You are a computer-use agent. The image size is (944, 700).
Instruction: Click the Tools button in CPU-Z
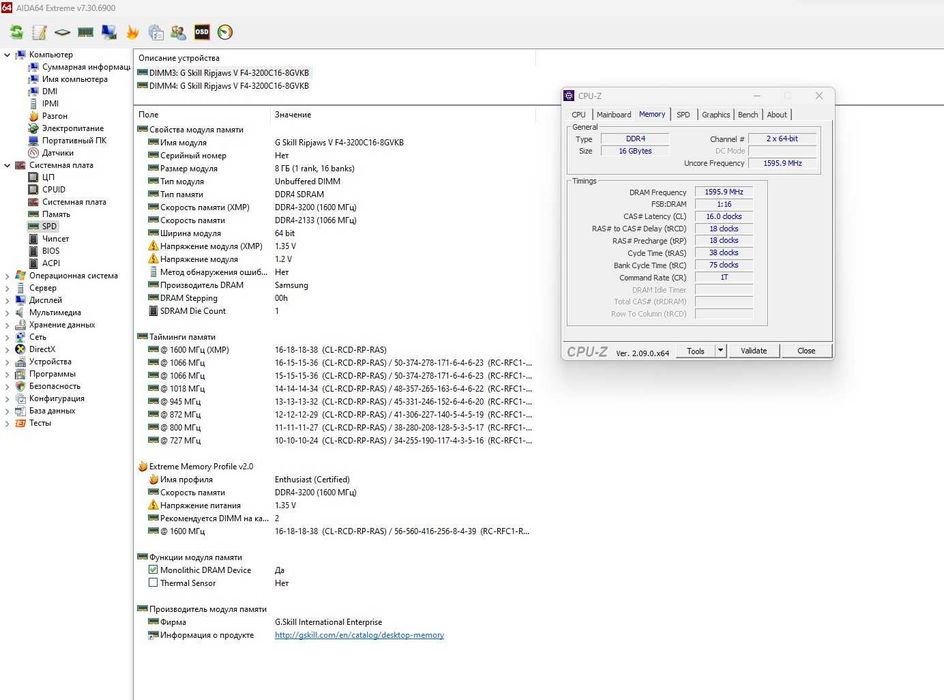[695, 351]
